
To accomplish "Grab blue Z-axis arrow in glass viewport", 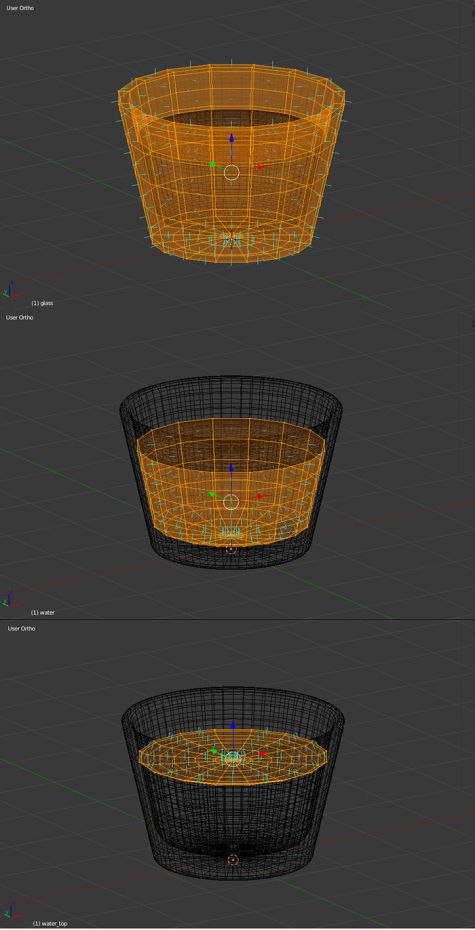I will [232, 138].
